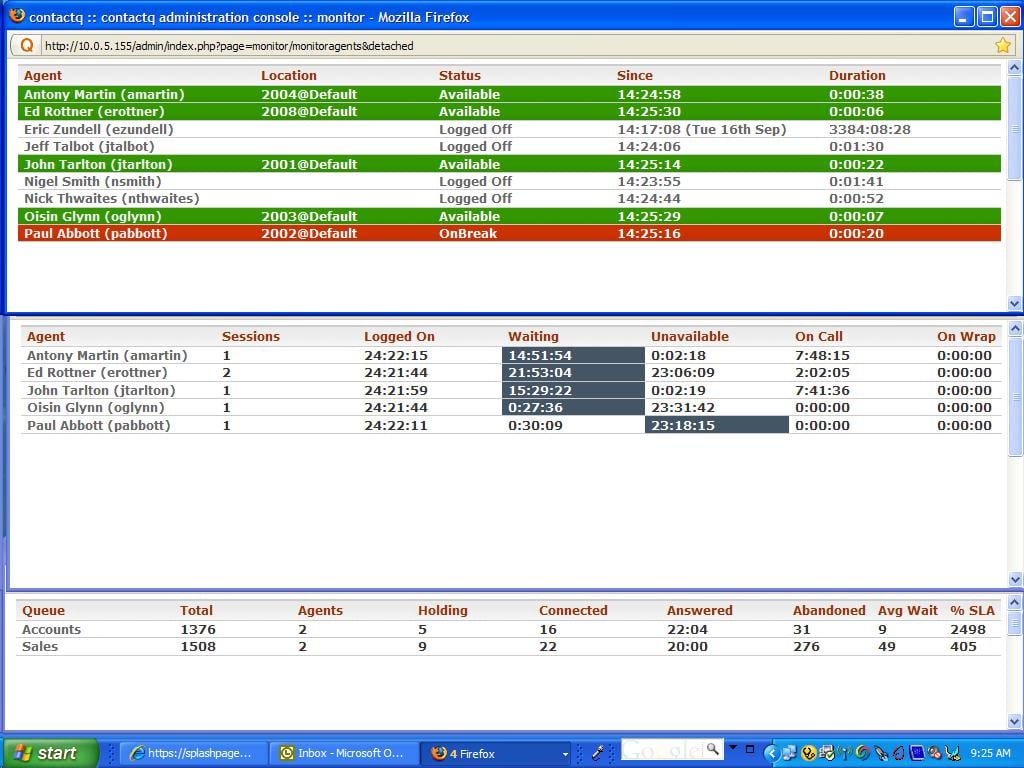Open the Google deskbar options dropdown arrow
Image resolution: width=1024 pixels, height=768 pixels.
pyautogui.click(x=733, y=748)
